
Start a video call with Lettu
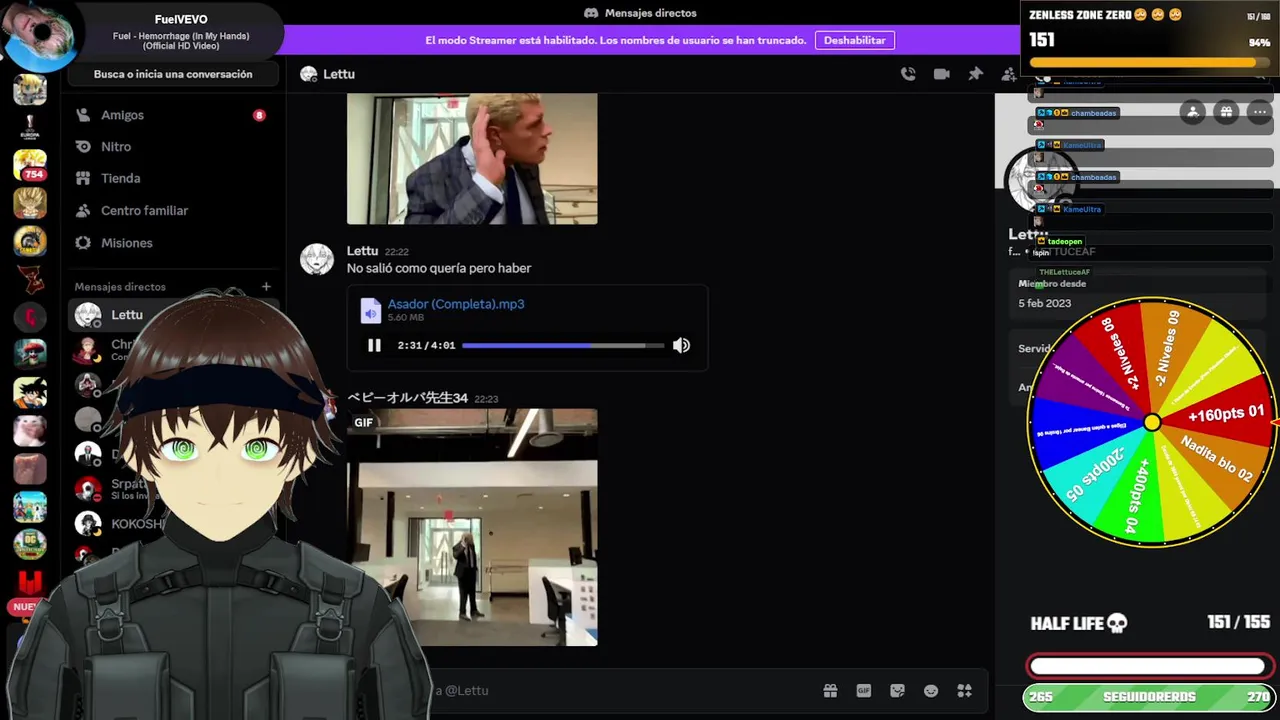click(941, 74)
